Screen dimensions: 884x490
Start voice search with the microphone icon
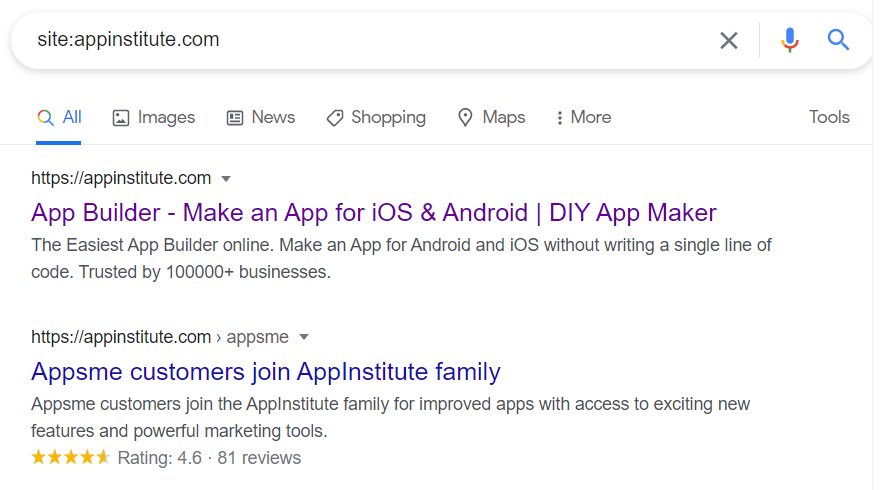[789, 40]
